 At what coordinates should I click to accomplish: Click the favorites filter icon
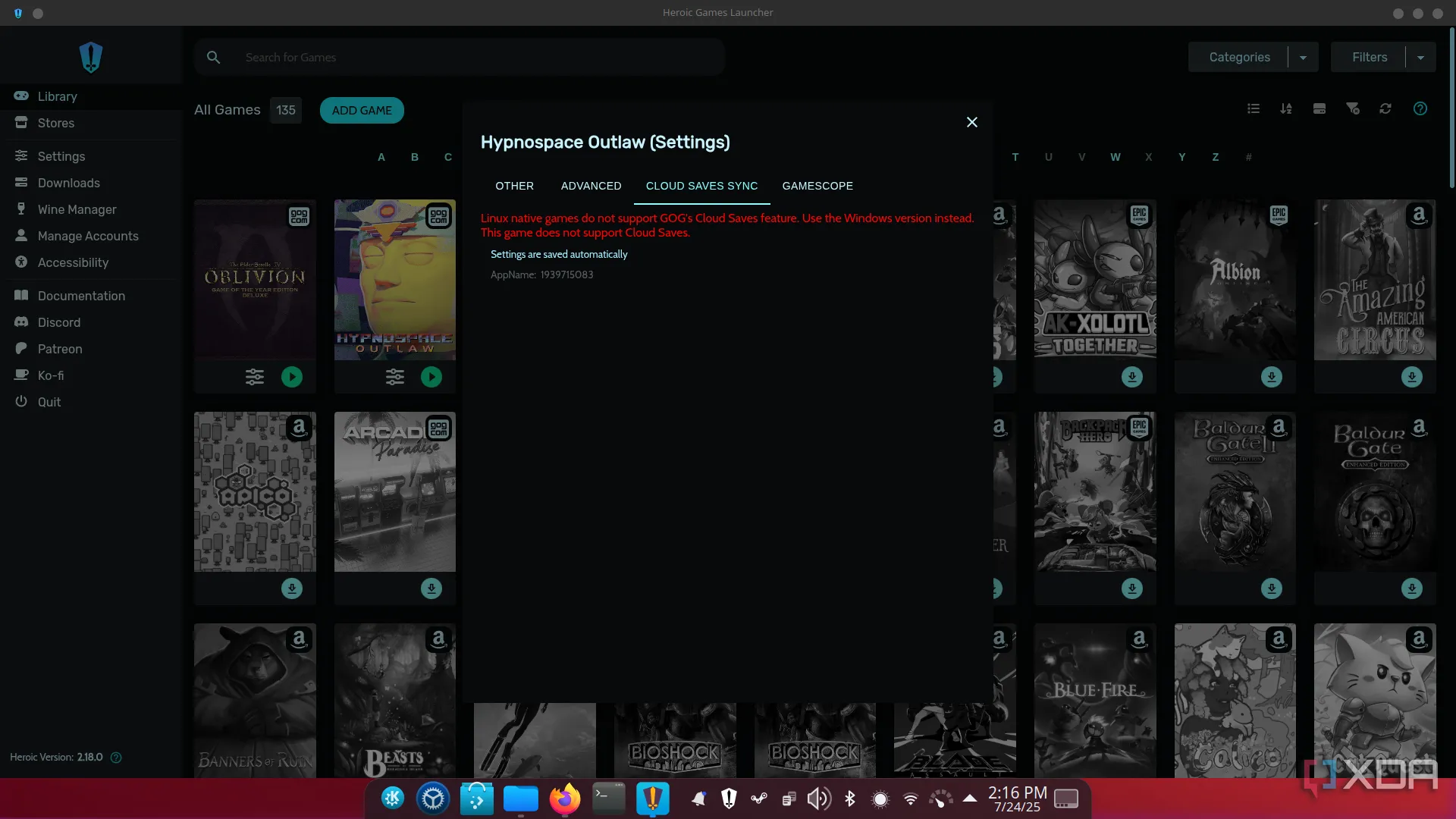pos(1352,109)
